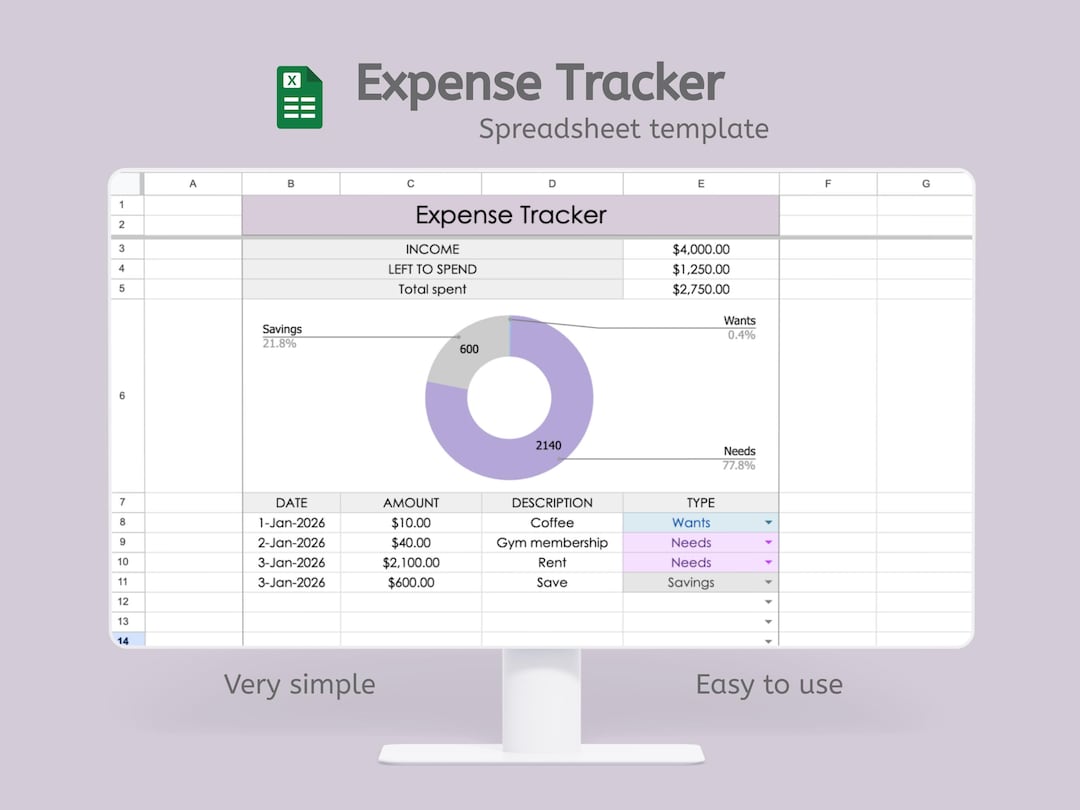Click the gray Savings donut segment
Image resolution: width=1080 pixels, height=810 pixels.
pos(460,358)
